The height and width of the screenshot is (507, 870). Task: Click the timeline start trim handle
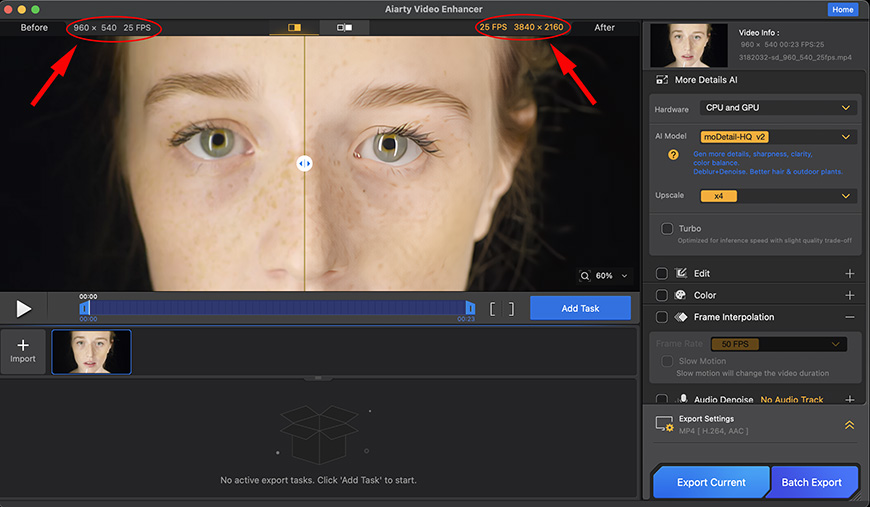(84, 308)
